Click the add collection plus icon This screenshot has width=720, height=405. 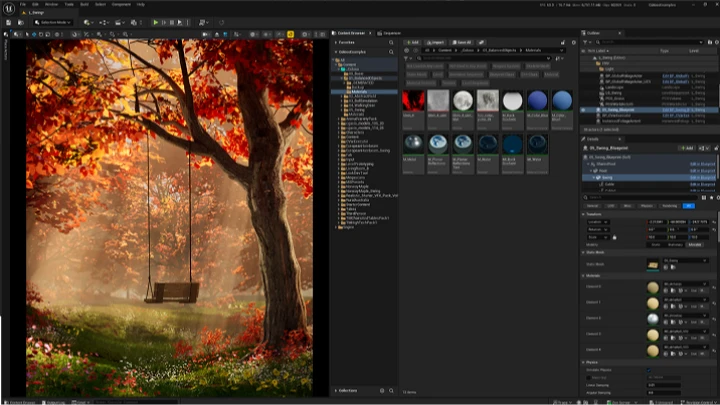coord(382,391)
